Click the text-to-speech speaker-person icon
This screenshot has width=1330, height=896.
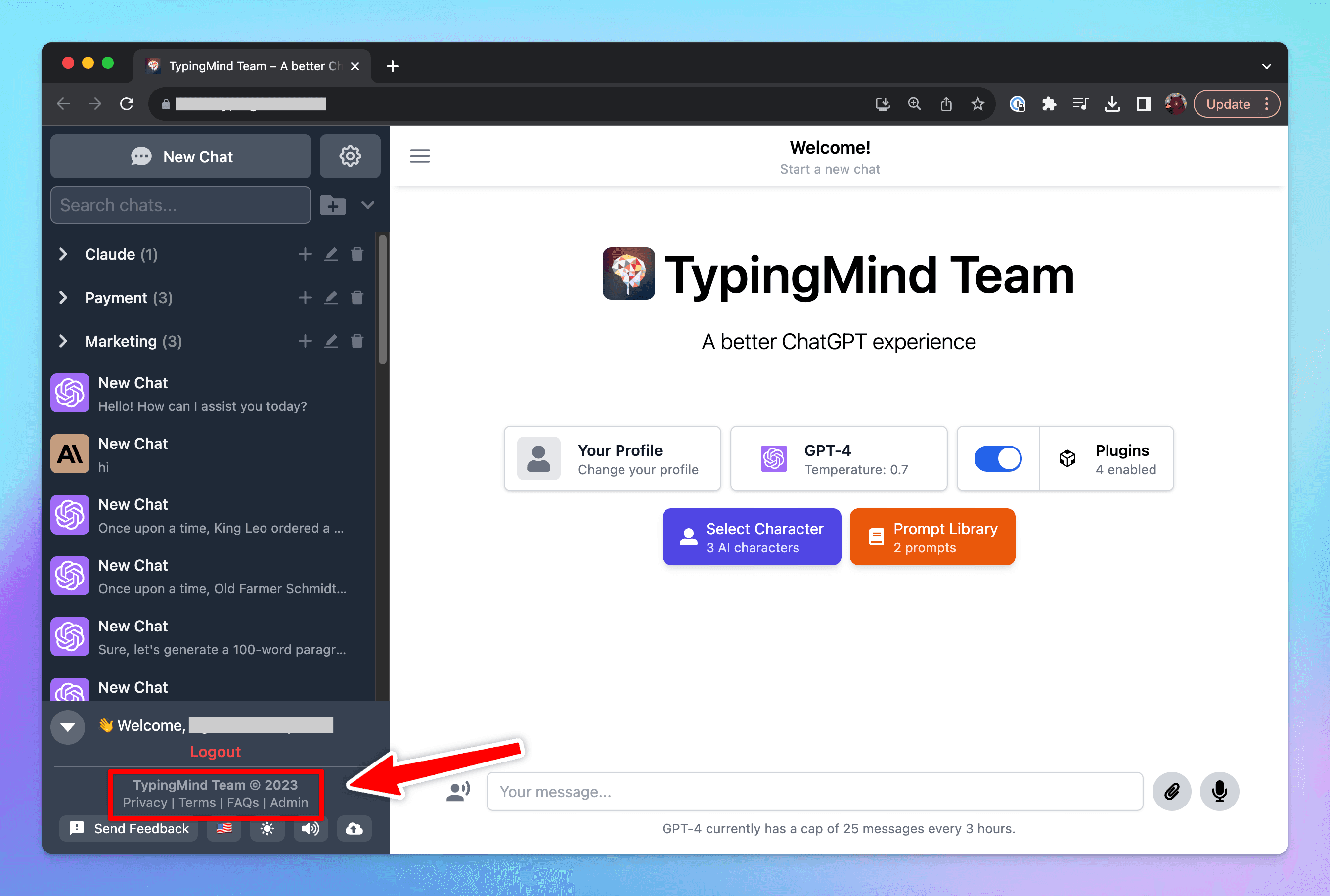tap(458, 792)
